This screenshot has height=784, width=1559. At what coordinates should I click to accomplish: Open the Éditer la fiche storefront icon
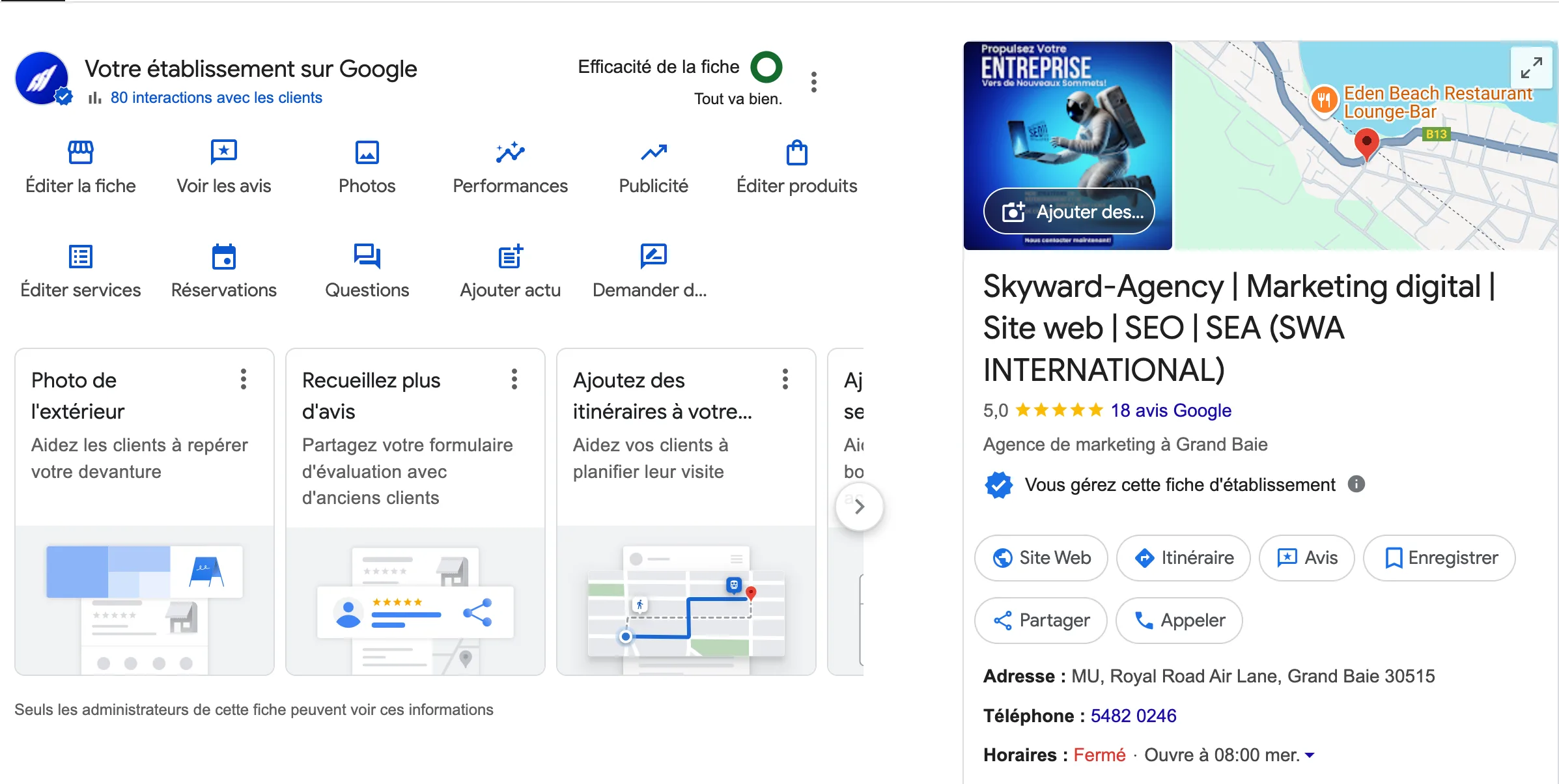tap(81, 152)
